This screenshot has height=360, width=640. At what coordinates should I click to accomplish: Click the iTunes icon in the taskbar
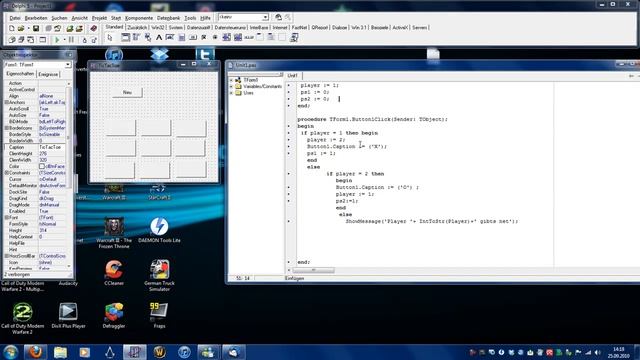pos(184,352)
